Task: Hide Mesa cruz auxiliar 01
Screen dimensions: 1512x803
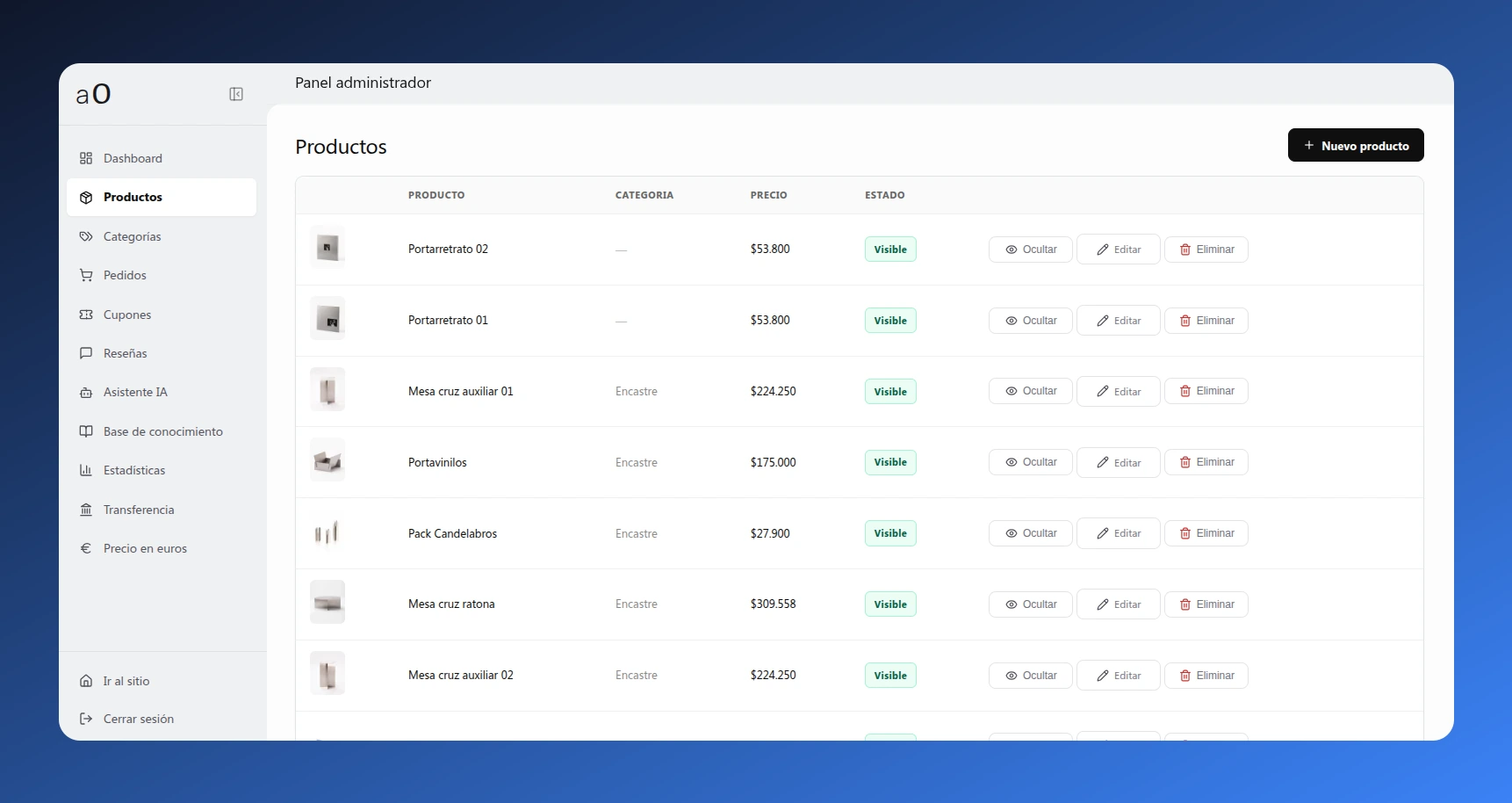Action: [x=1031, y=391]
